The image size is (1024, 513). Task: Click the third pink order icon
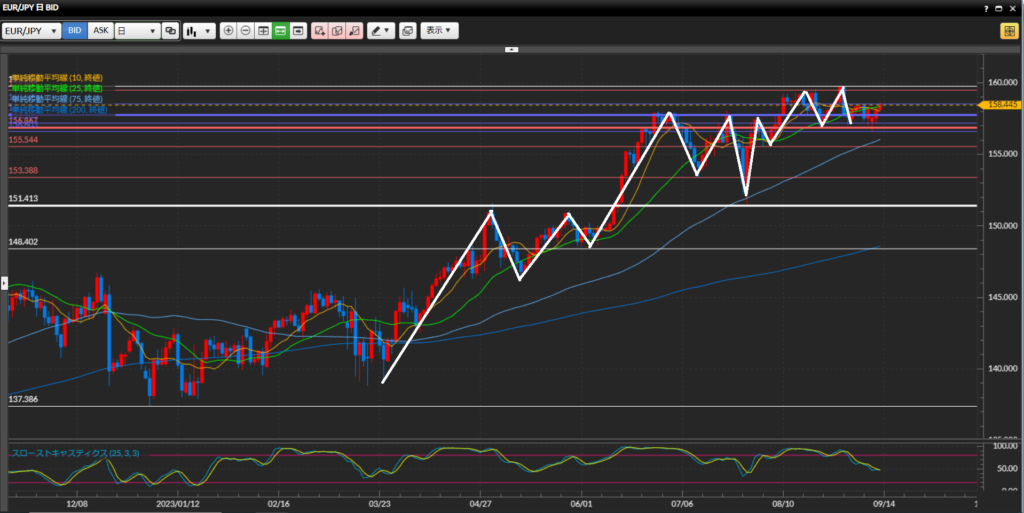354,31
